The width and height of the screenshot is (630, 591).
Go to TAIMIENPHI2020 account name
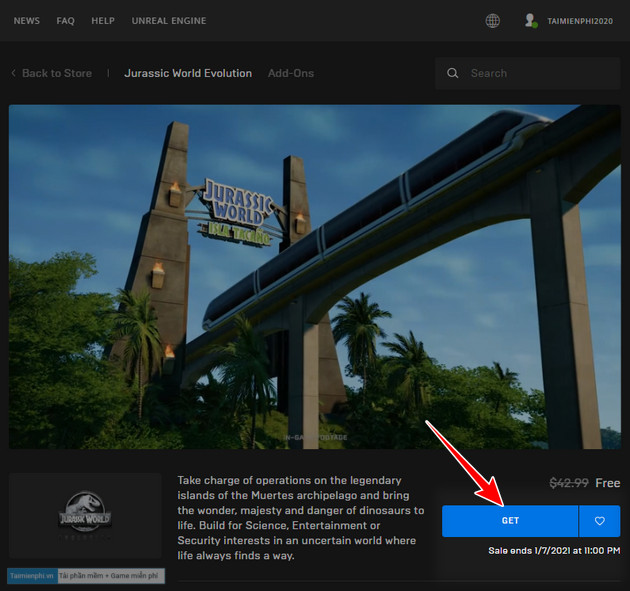click(580, 21)
